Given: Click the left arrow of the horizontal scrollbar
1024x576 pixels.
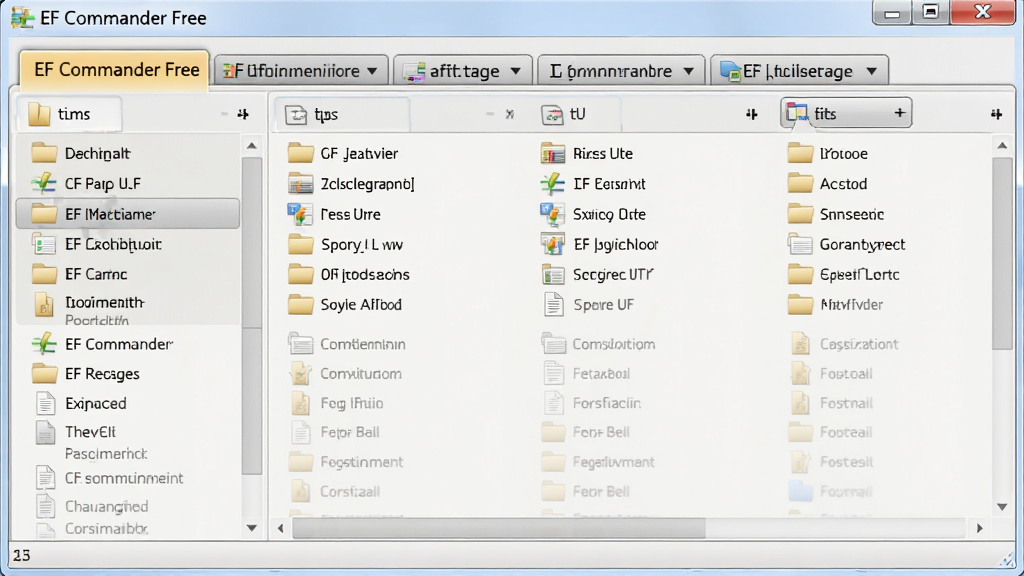Looking at the screenshot, I should tap(281, 528).
